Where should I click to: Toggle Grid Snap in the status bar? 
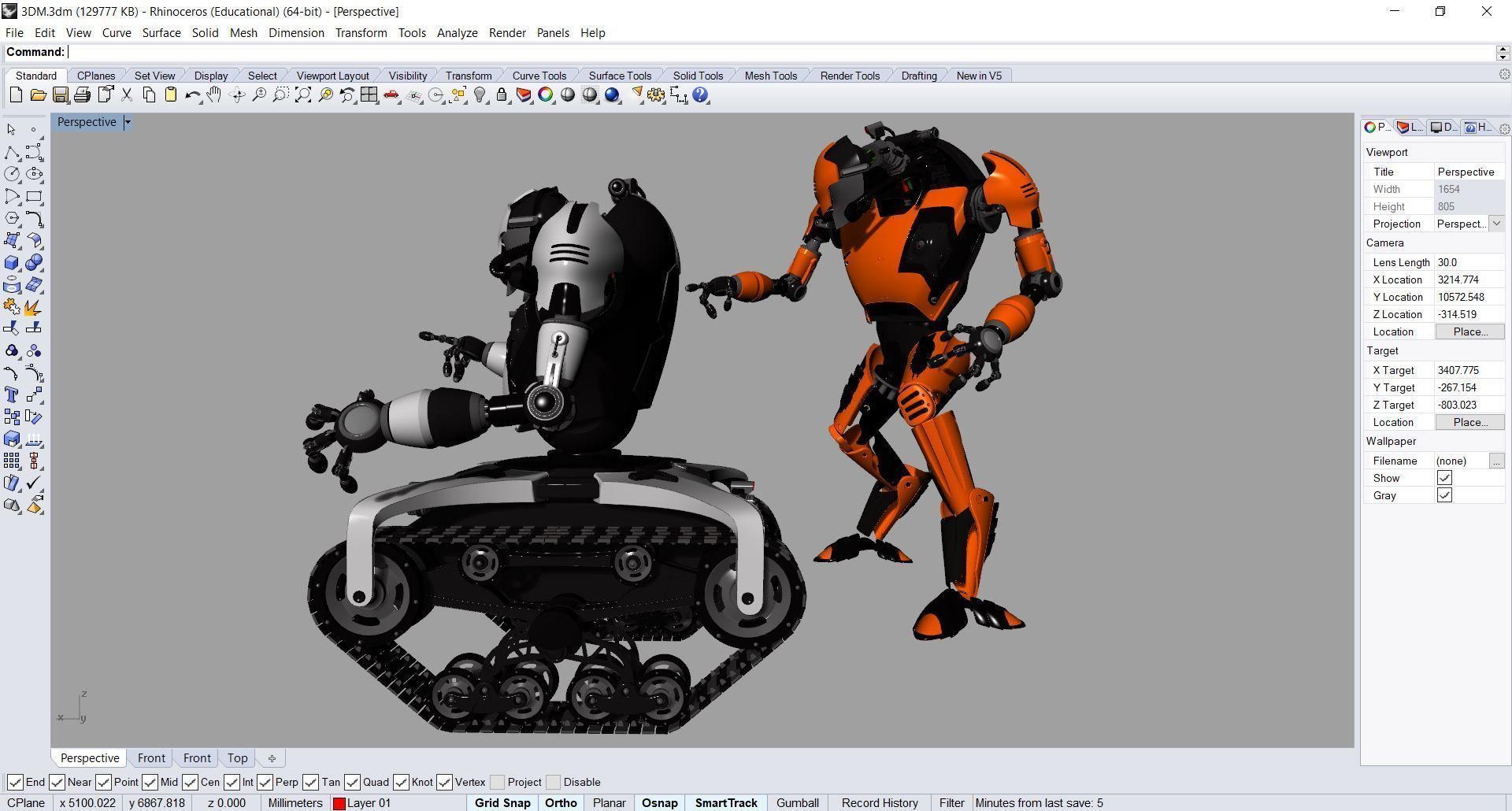coord(502,803)
